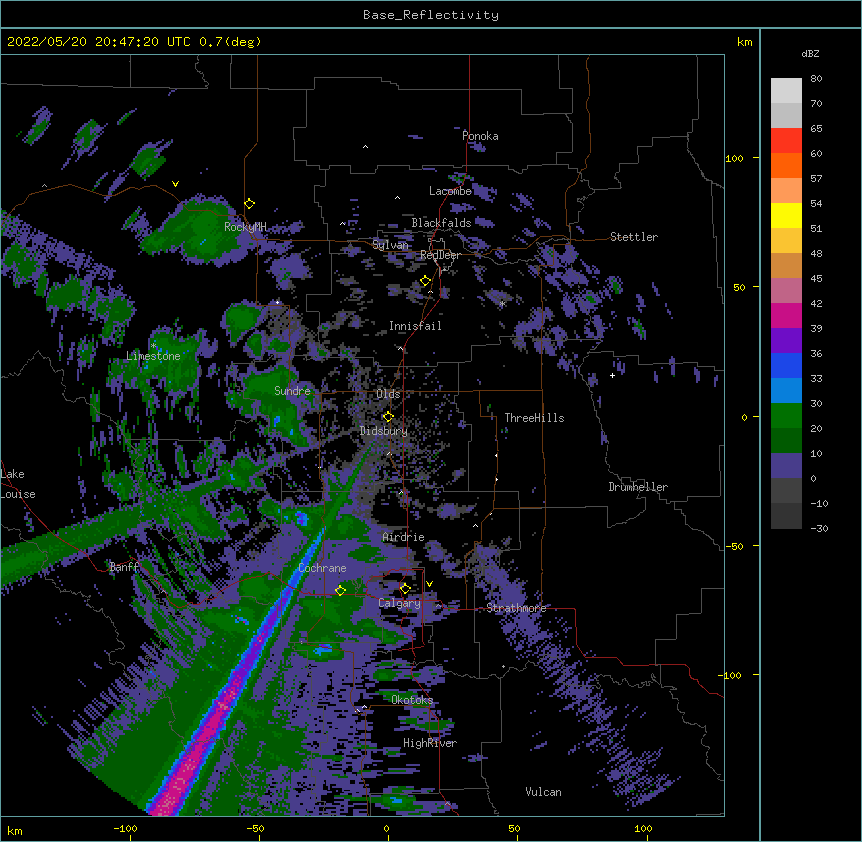Select the bright green 20-30 dBZ swatch
The height and width of the screenshot is (842, 862).
click(x=786, y=416)
